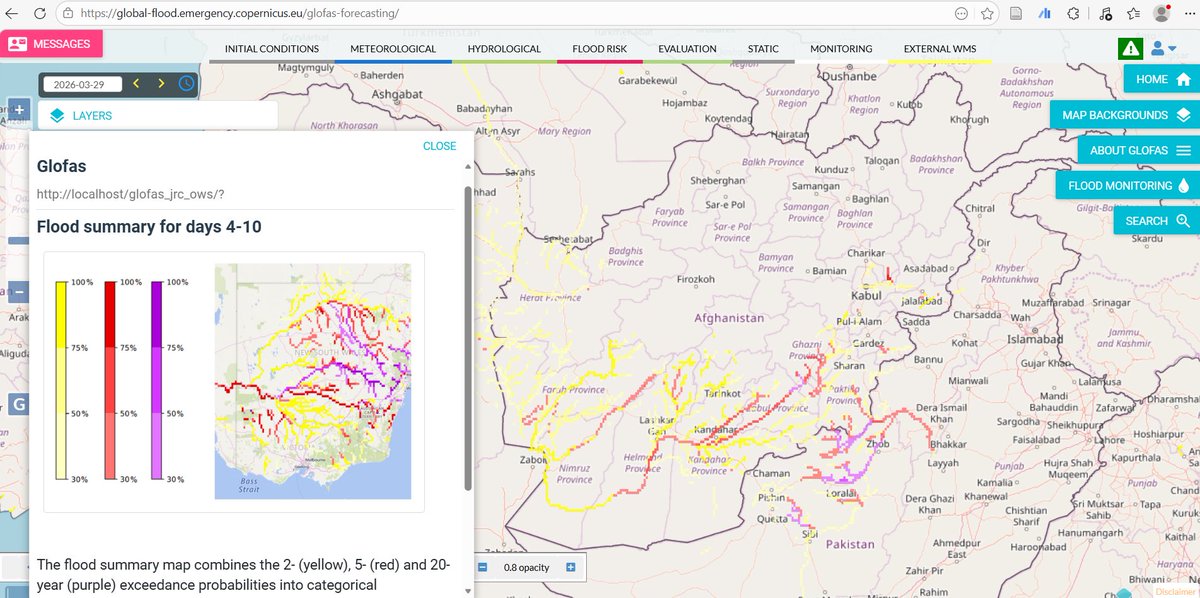Decrease layer opacity with the minus control
This screenshot has width=1200, height=598.
(x=483, y=568)
